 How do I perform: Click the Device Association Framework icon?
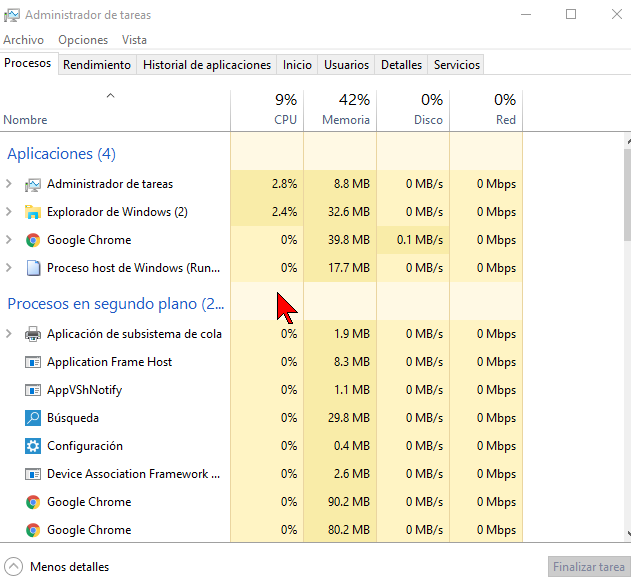[33, 474]
